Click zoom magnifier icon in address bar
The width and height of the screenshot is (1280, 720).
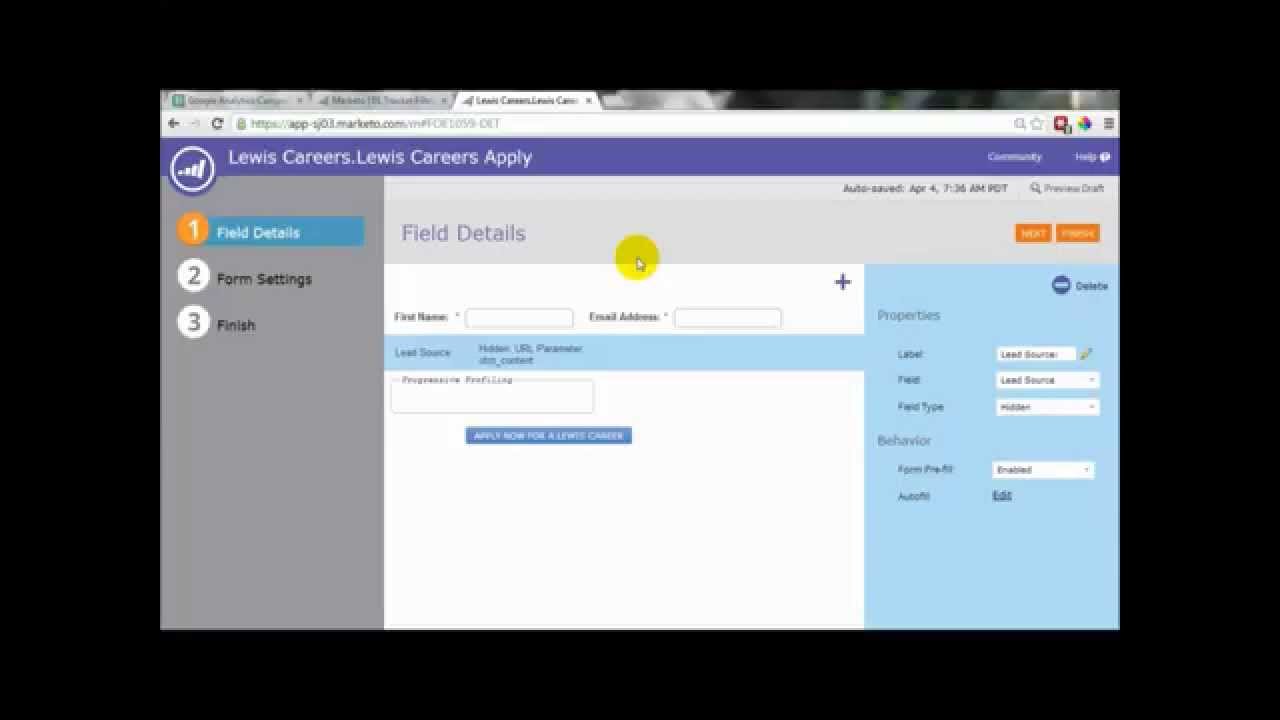click(1020, 124)
